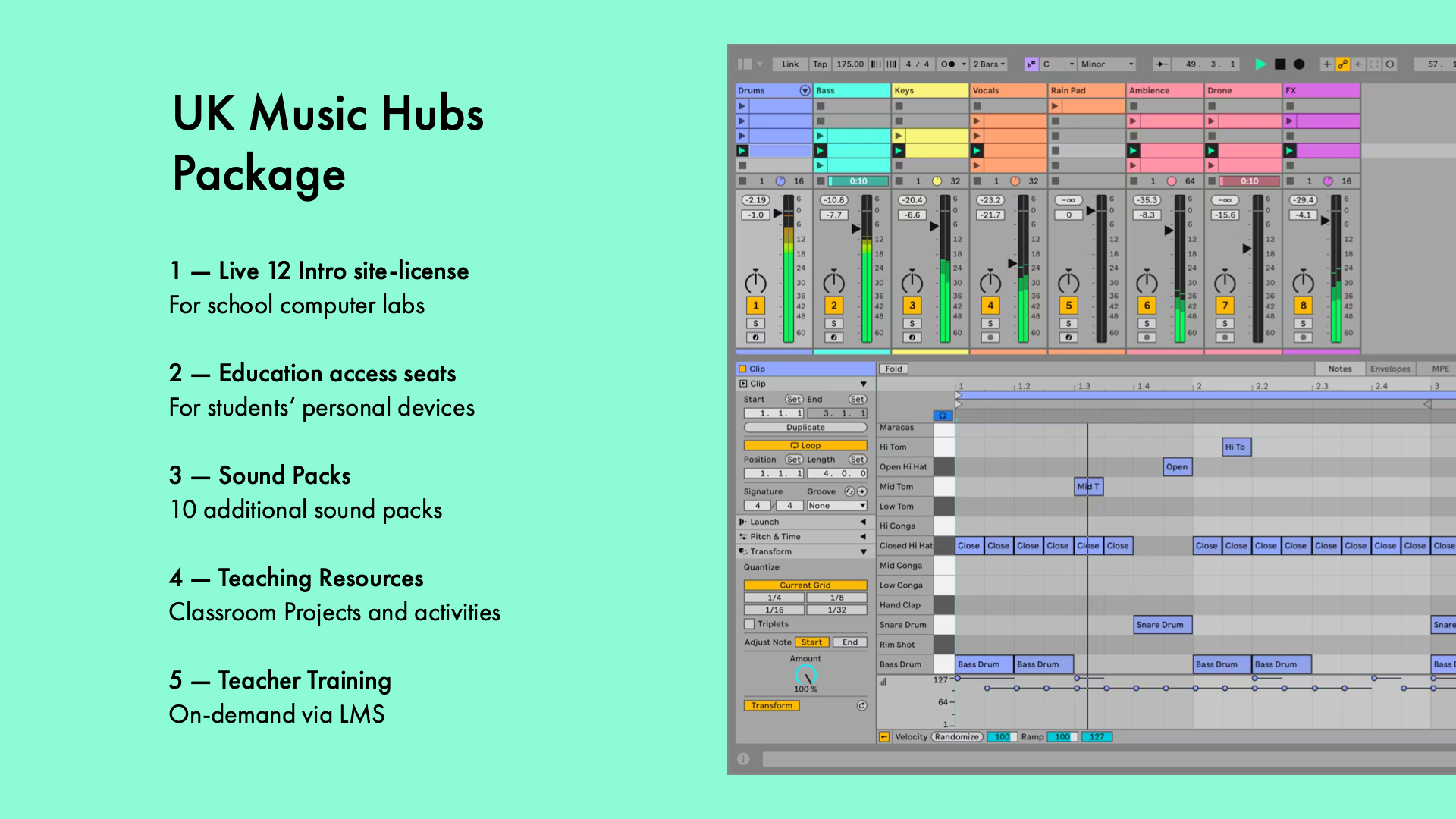Launch the playing Bass clip with black launch button
Screen dimensions: 1456x819
820,151
